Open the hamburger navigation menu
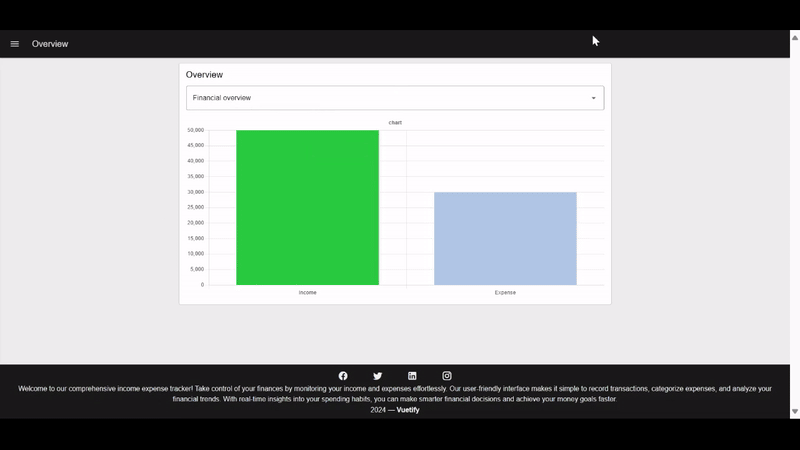 pos(15,44)
